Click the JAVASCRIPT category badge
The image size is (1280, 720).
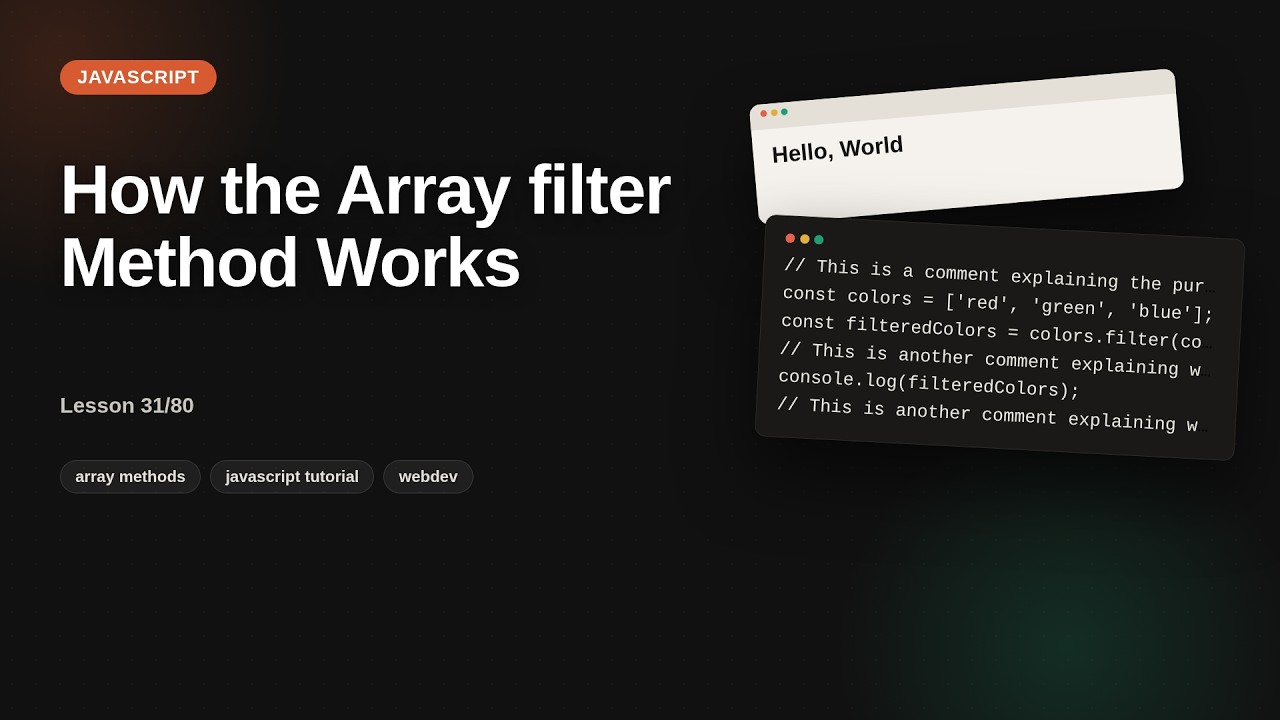click(x=138, y=77)
